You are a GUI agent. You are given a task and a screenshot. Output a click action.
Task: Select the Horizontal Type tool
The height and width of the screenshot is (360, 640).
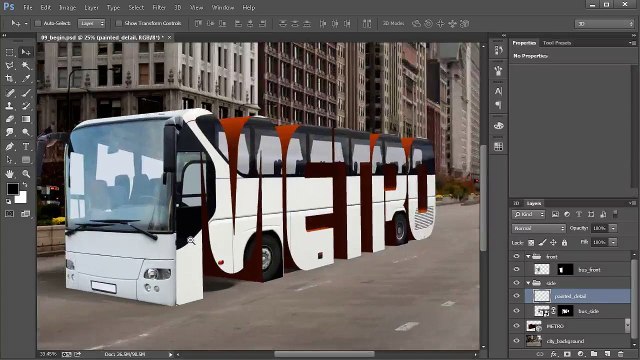(26, 147)
